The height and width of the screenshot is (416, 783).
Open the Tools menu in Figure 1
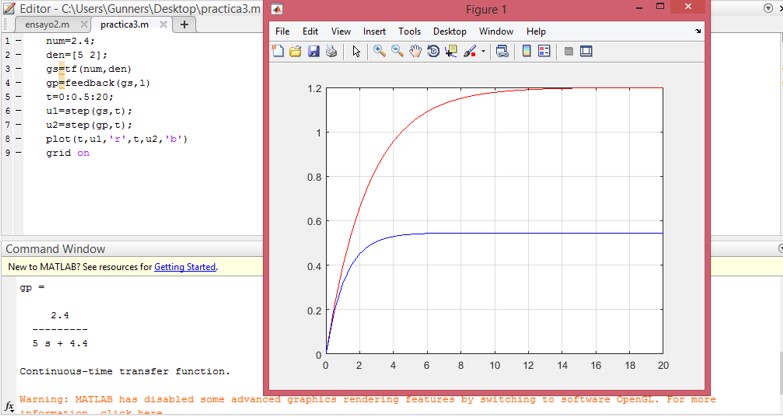(x=409, y=31)
